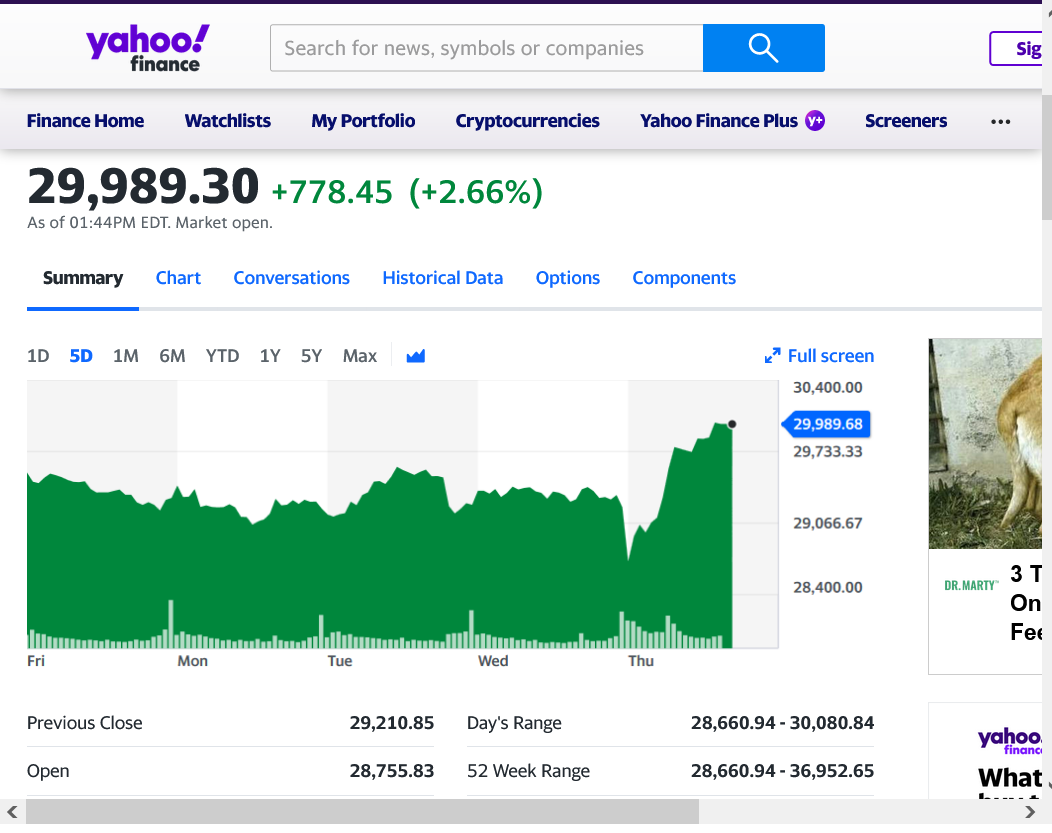
Task: Open the Components tab
Action: click(x=684, y=278)
